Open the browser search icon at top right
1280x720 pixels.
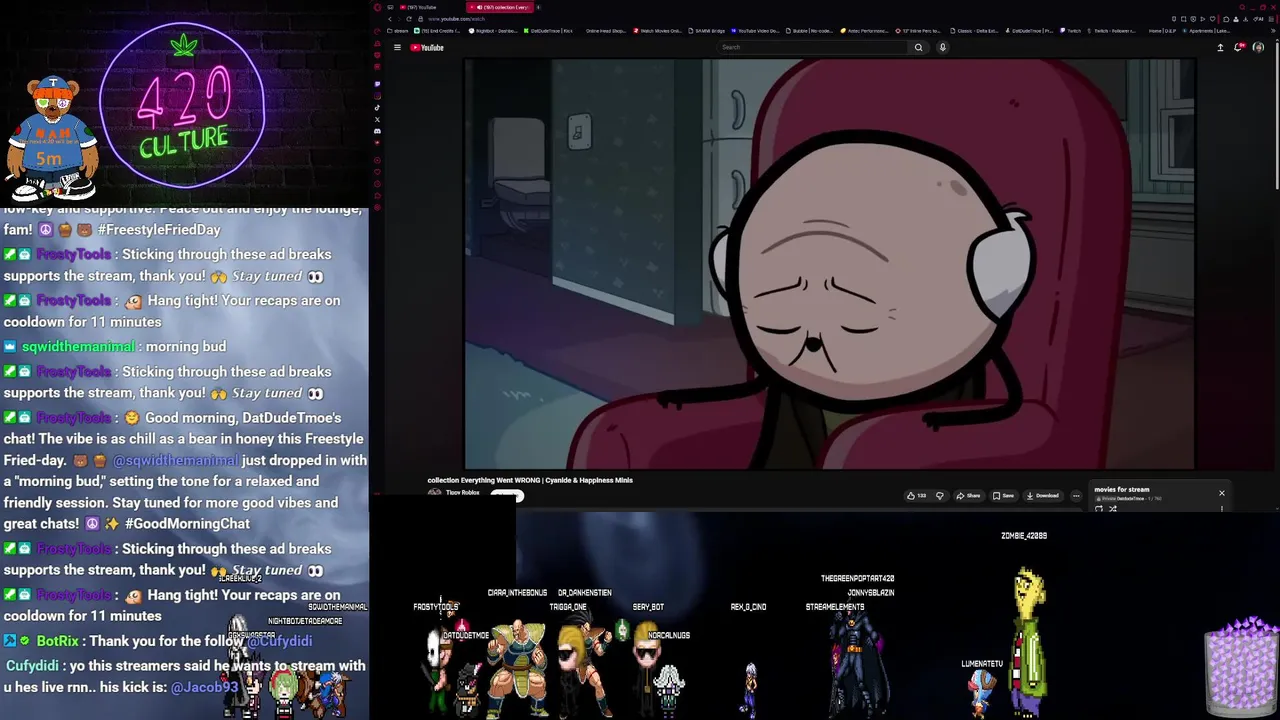1242,7
